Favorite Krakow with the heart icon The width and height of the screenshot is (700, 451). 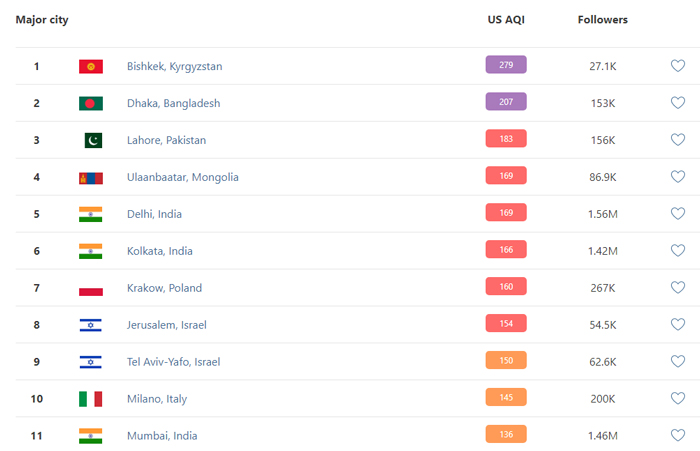coord(677,288)
